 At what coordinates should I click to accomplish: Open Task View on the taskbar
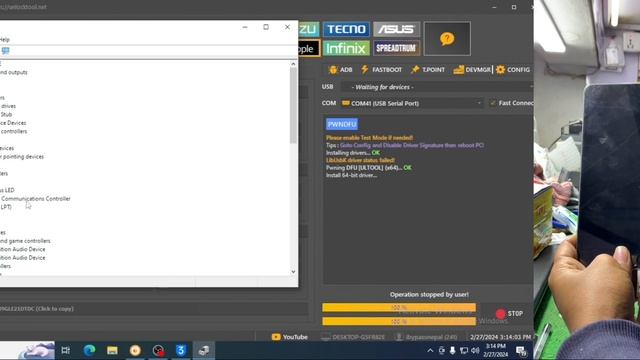(x=65, y=350)
